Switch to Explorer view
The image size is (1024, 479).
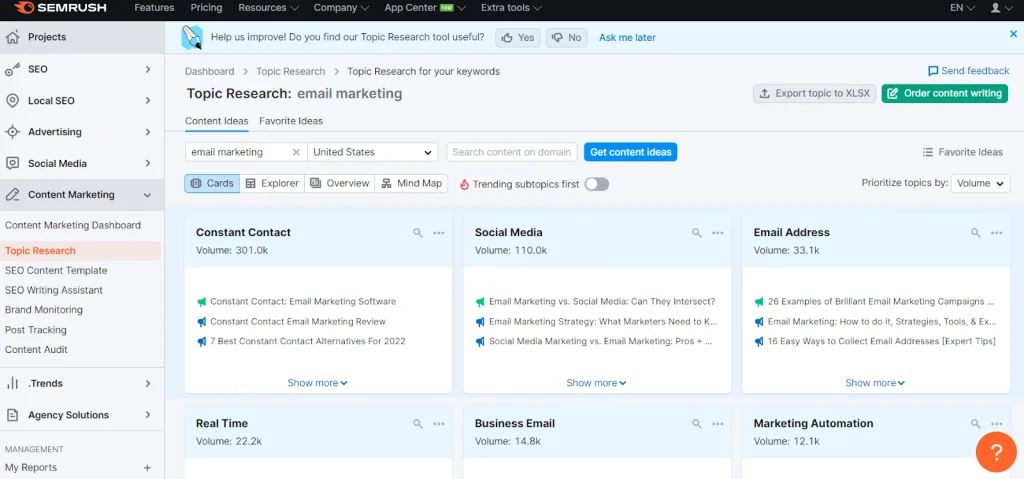click(x=272, y=184)
